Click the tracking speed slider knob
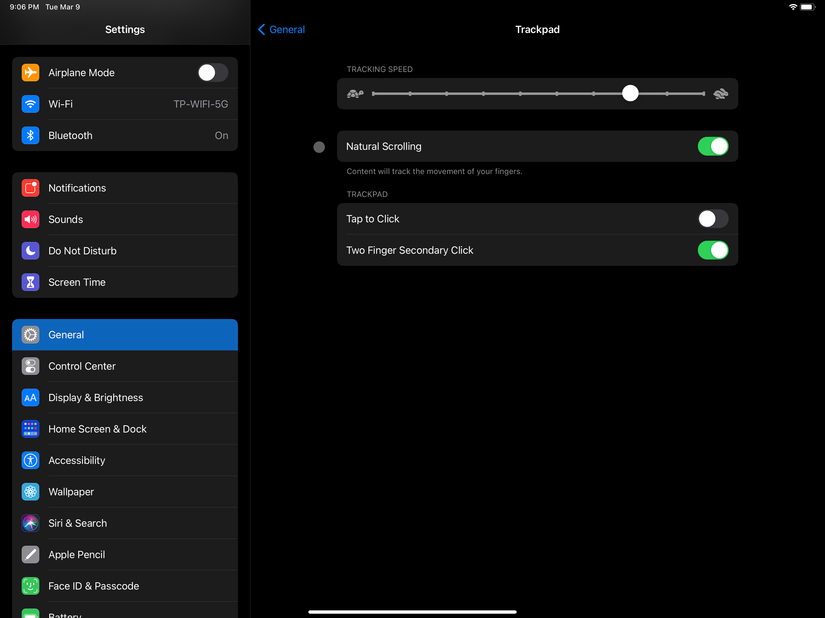 point(630,92)
